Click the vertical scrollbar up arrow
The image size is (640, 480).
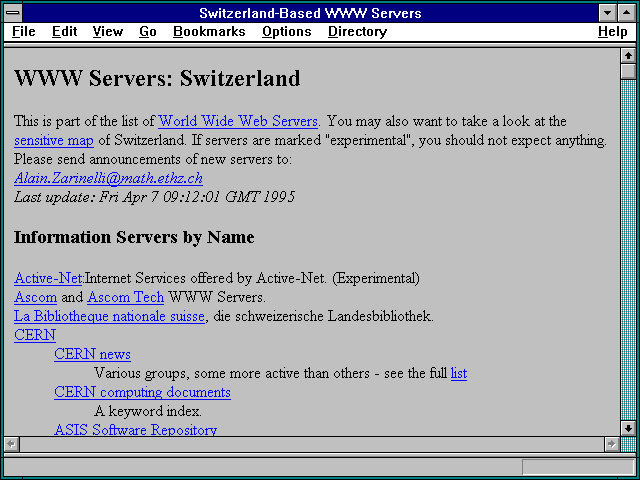click(x=628, y=56)
